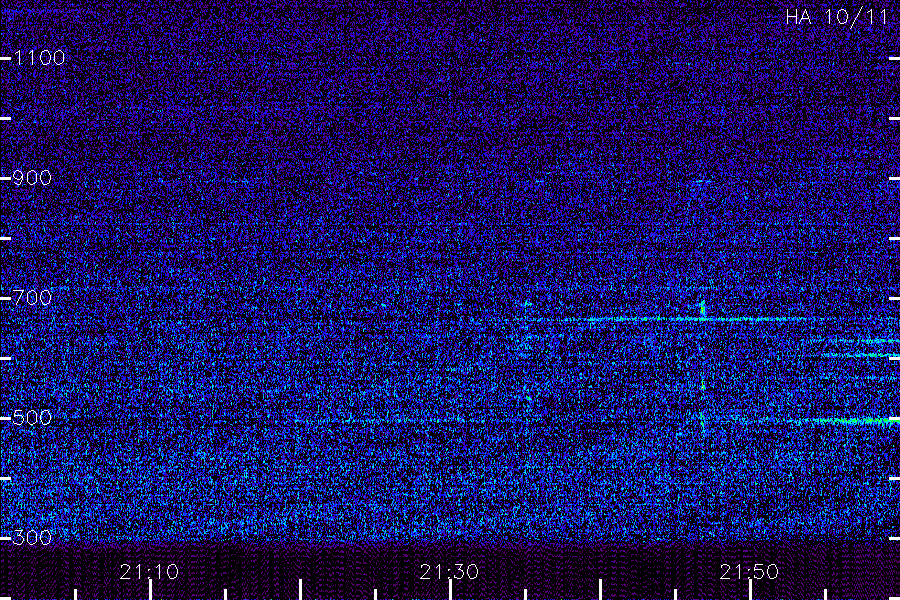
Task: Click the 21:50 time axis label
Action: point(749,572)
